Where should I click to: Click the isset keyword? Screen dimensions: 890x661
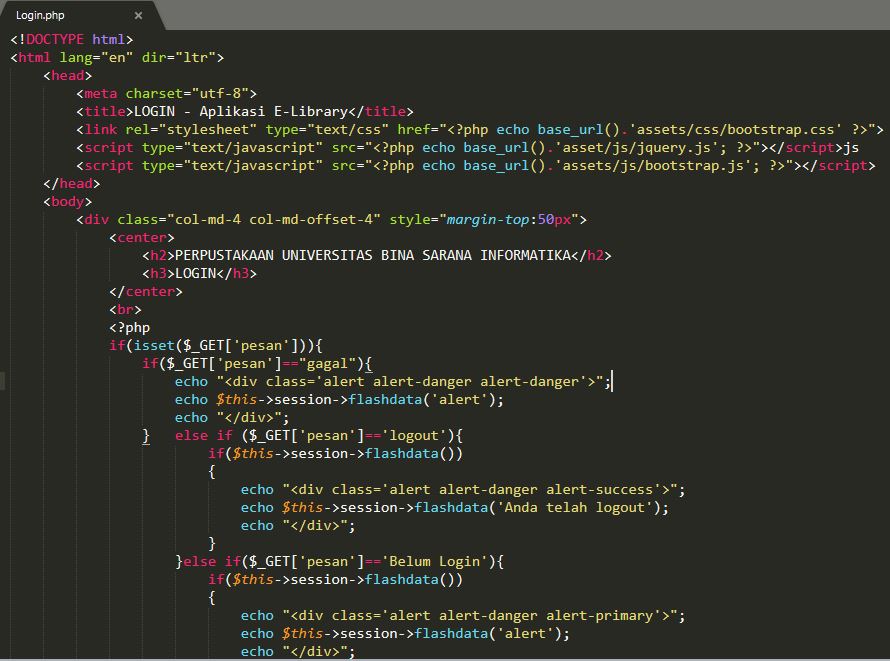154,346
